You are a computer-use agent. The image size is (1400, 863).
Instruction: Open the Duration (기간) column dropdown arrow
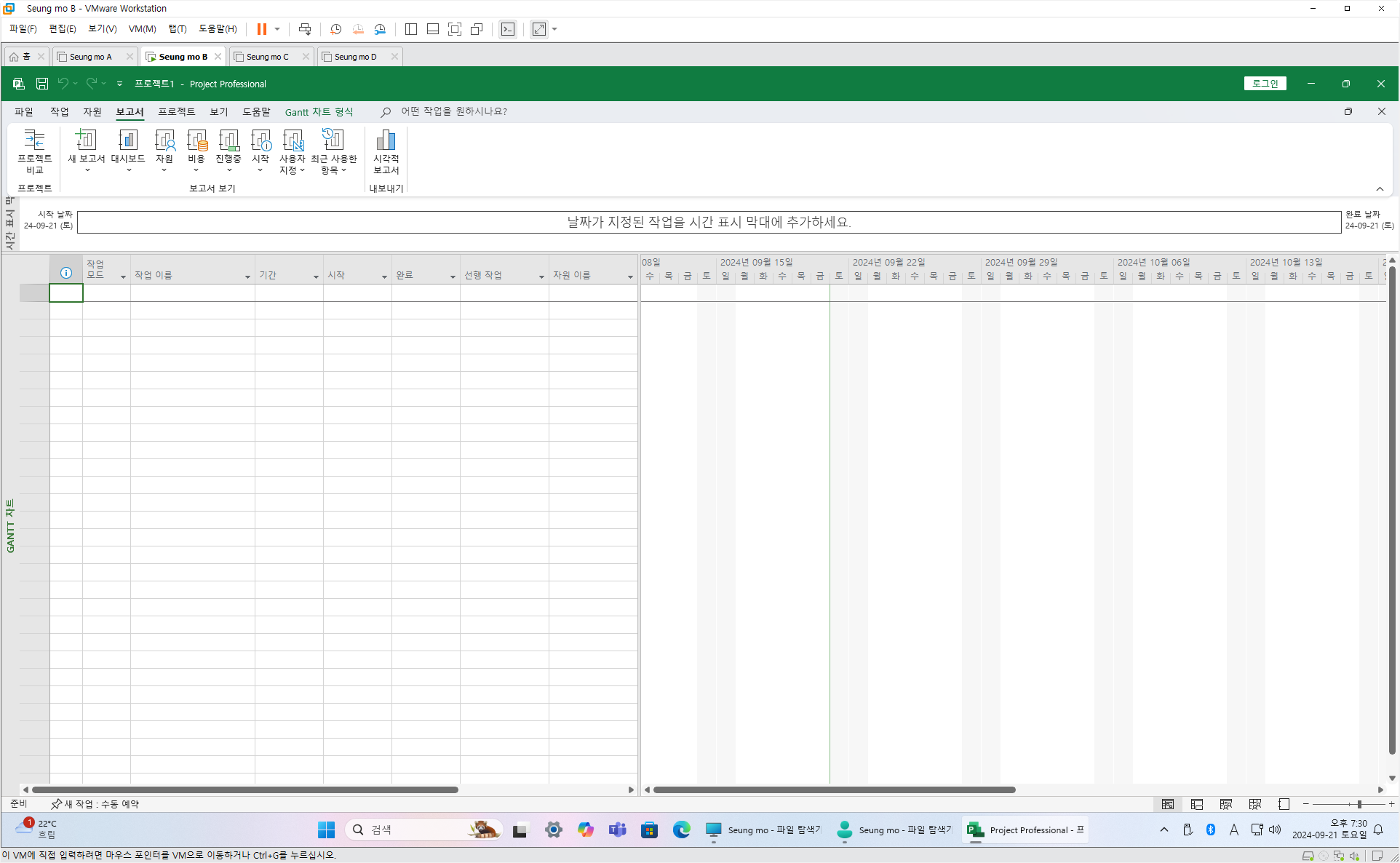tap(316, 277)
